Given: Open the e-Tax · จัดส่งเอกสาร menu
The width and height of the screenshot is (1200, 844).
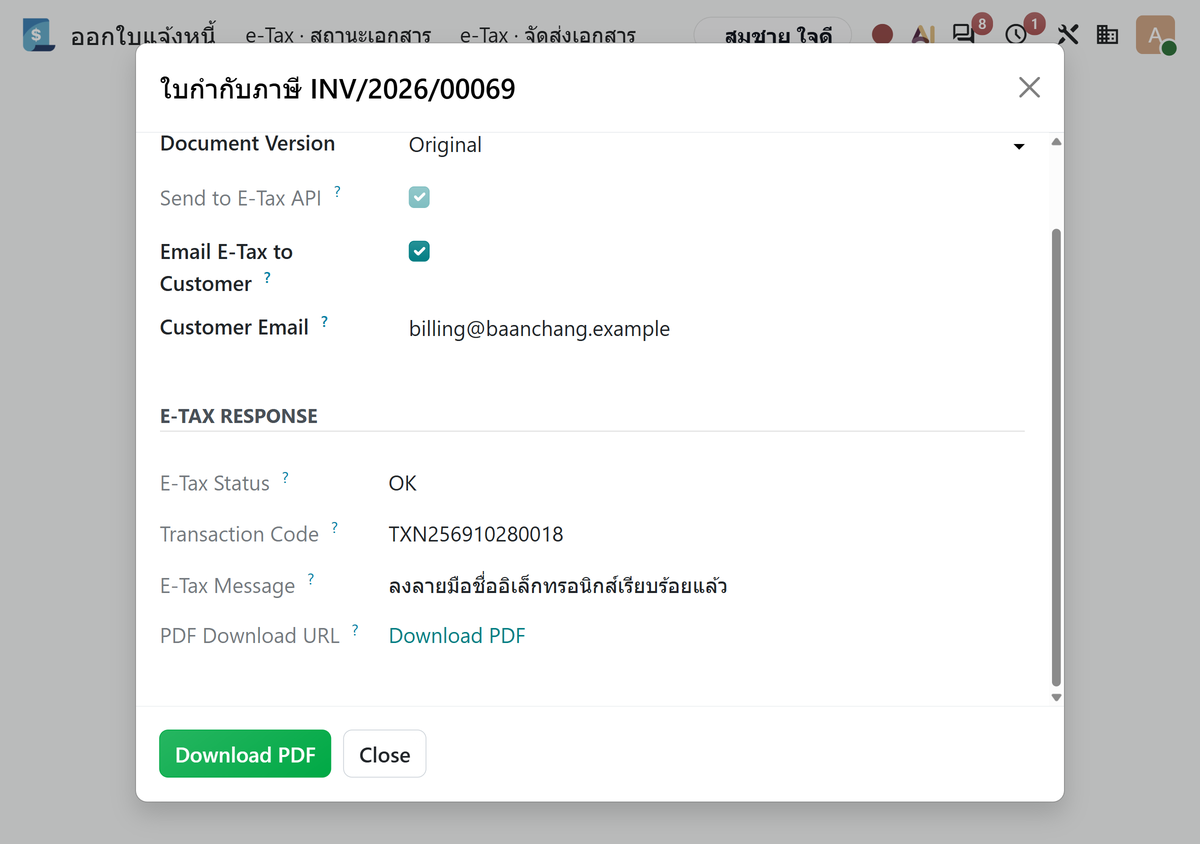Looking at the screenshot, I should (x=548, y=36).
